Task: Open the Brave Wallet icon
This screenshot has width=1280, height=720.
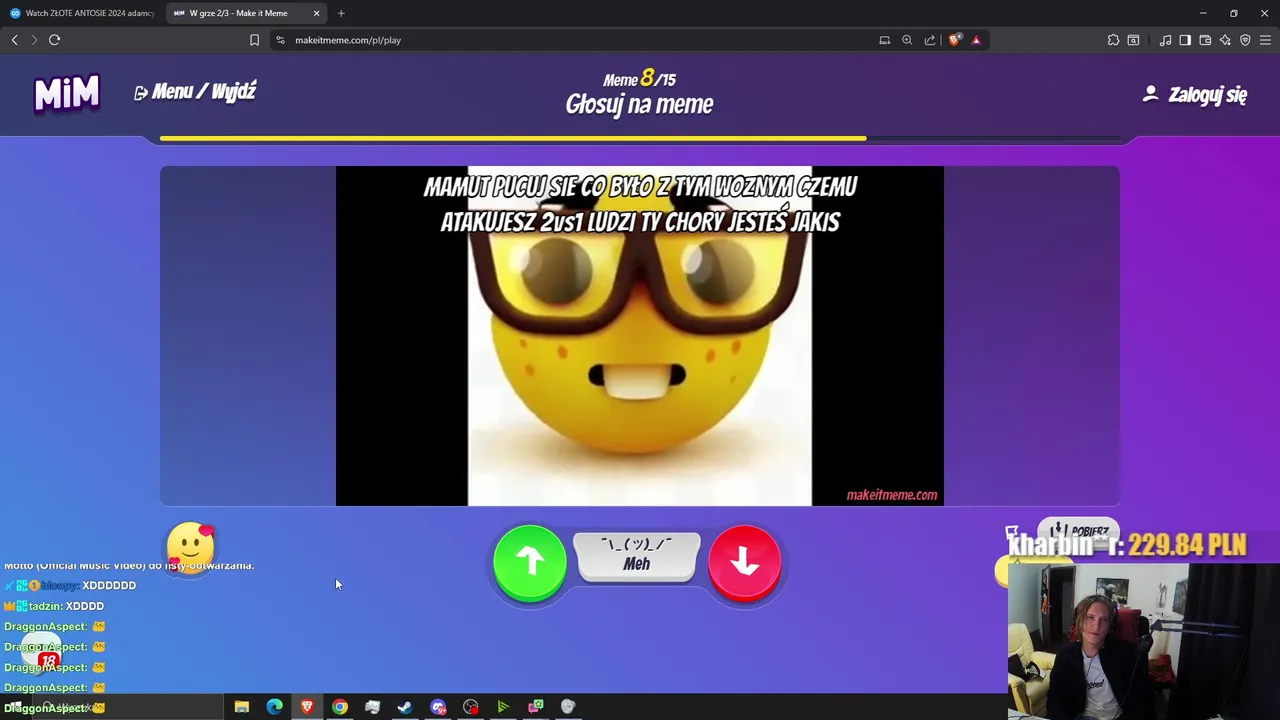Action: pyautogui.click(x=1205, y=40)
